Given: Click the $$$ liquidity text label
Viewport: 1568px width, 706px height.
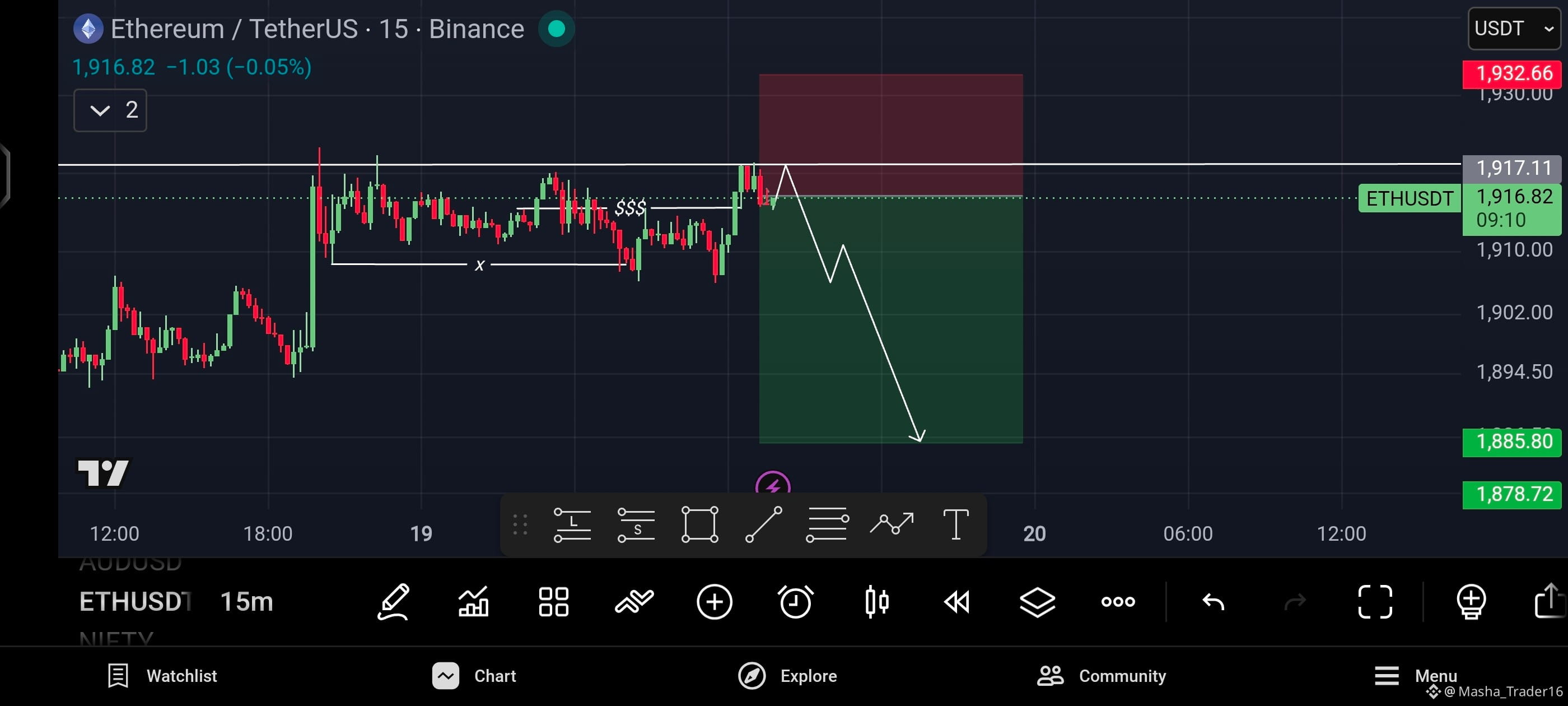Looking at the screenshot, I should coord(630,208).
